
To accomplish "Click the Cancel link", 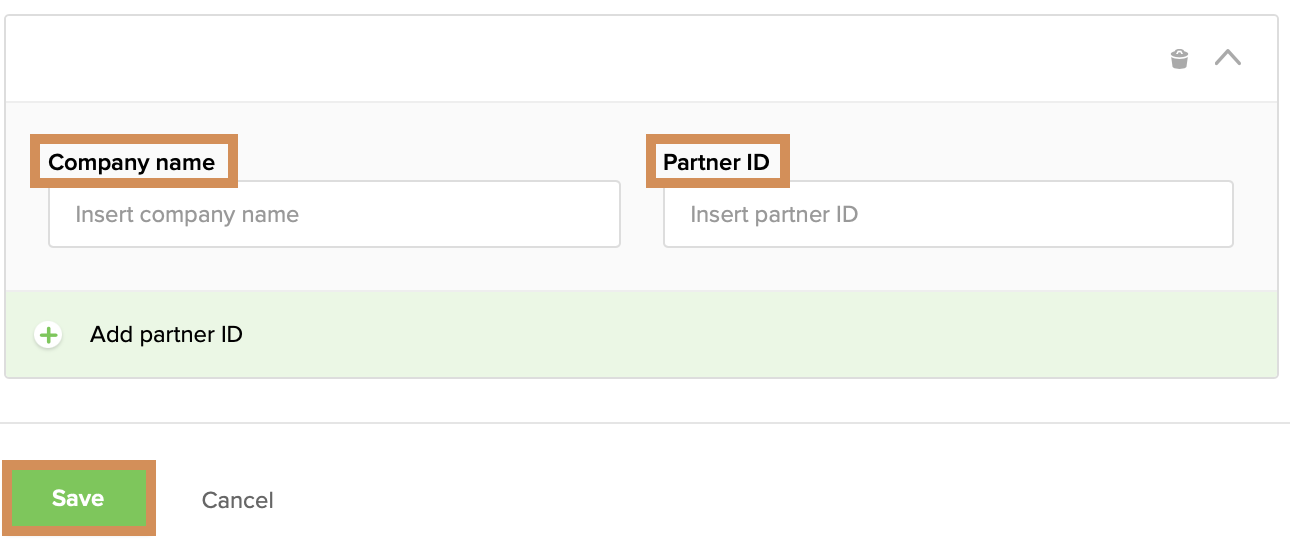I will [x=237, y=500].
